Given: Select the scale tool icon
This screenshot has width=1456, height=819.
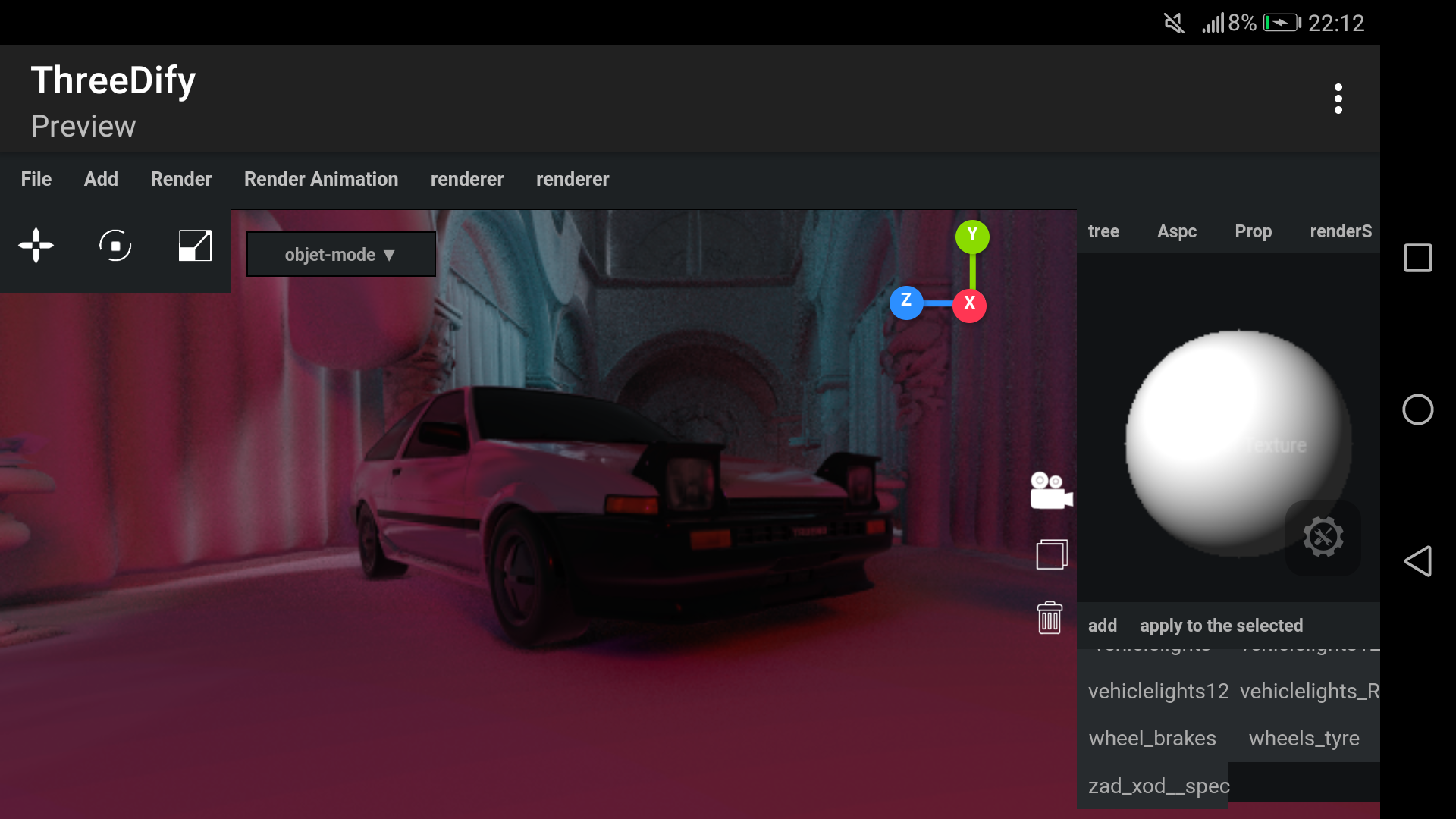Looking at the screenshot, I should pyautogui.click(x=195, y=246).
